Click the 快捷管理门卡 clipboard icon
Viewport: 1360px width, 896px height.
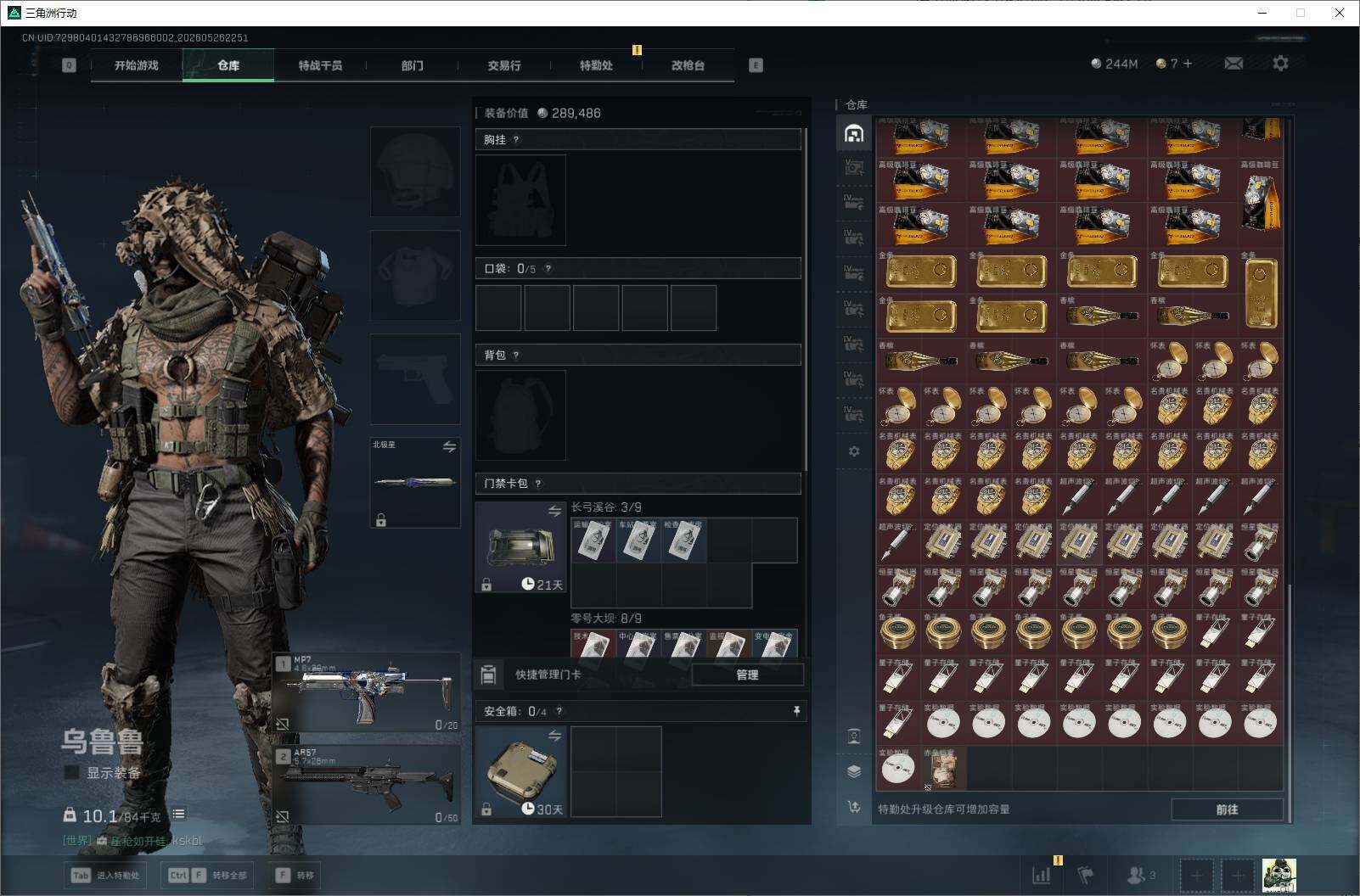click(x=488, y=675)
